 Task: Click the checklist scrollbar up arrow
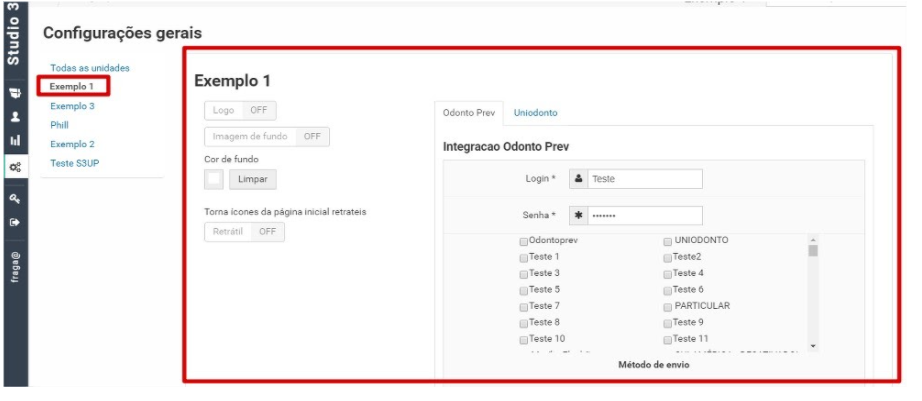[813, 240]
